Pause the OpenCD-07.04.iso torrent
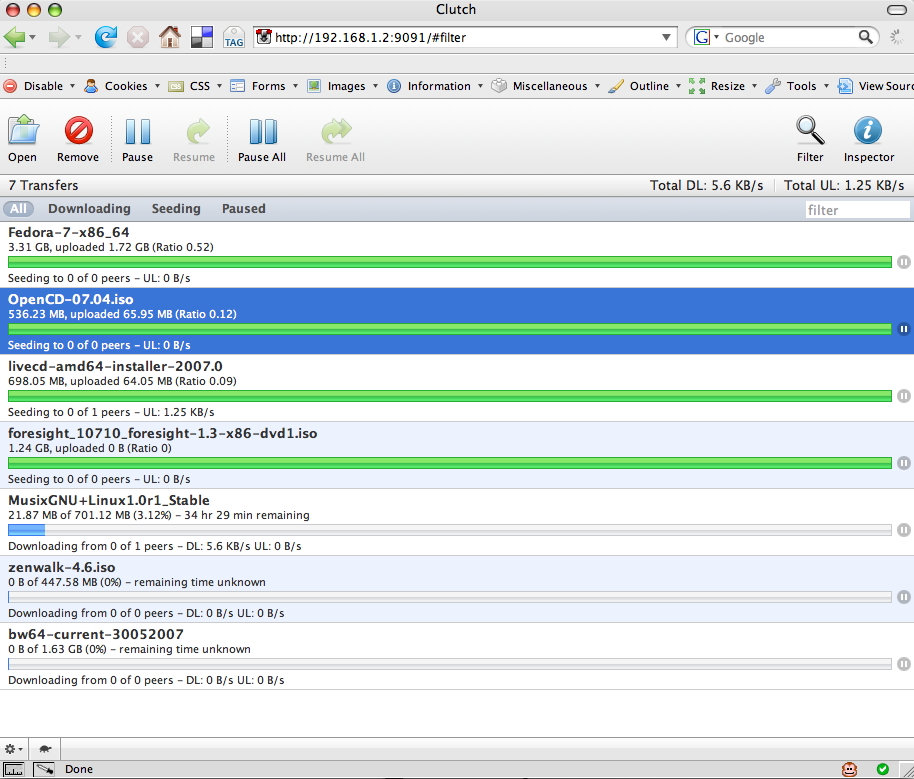Image resolution: width=914 pixels, height=779 pixels. point(904,329)
